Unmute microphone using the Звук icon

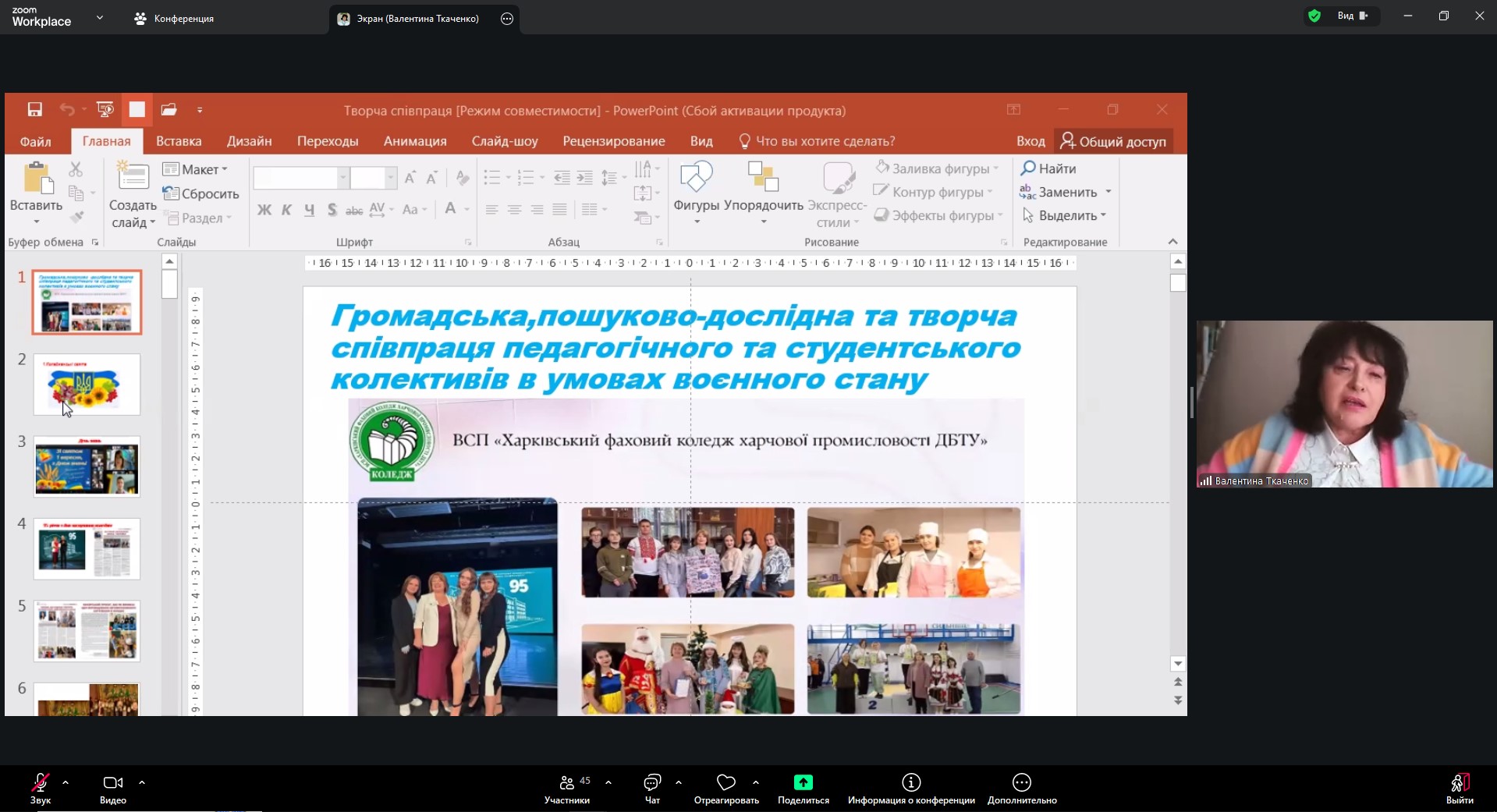[41, 782]
